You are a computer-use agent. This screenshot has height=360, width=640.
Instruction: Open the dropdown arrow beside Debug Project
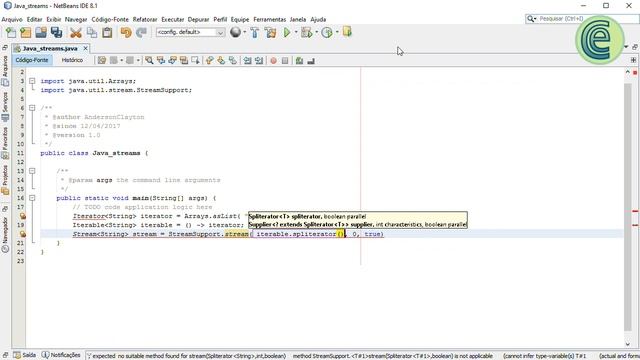(316, 32)
